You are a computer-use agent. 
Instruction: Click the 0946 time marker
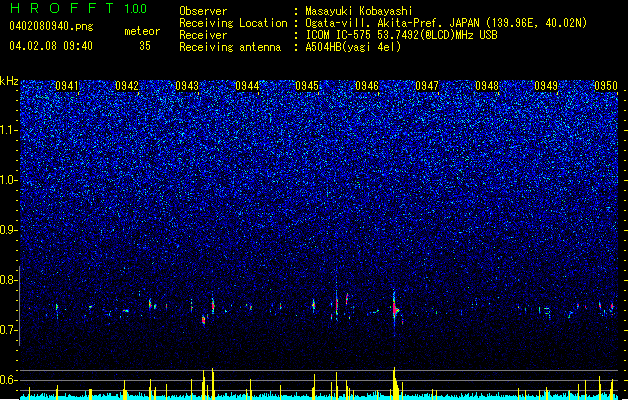pyautogui.click(x=367, y=86)
